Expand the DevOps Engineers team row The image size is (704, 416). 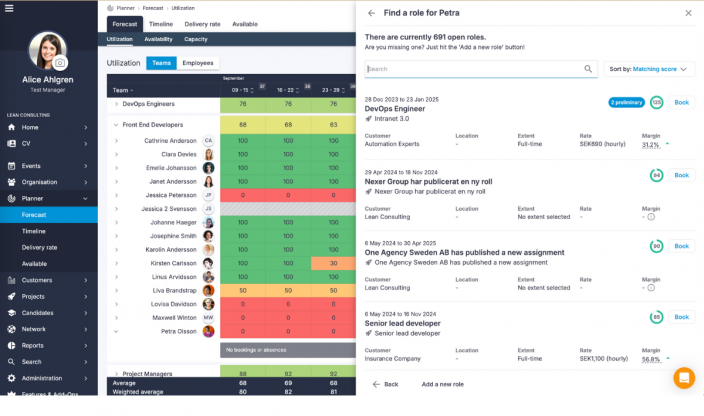(115, 103)
